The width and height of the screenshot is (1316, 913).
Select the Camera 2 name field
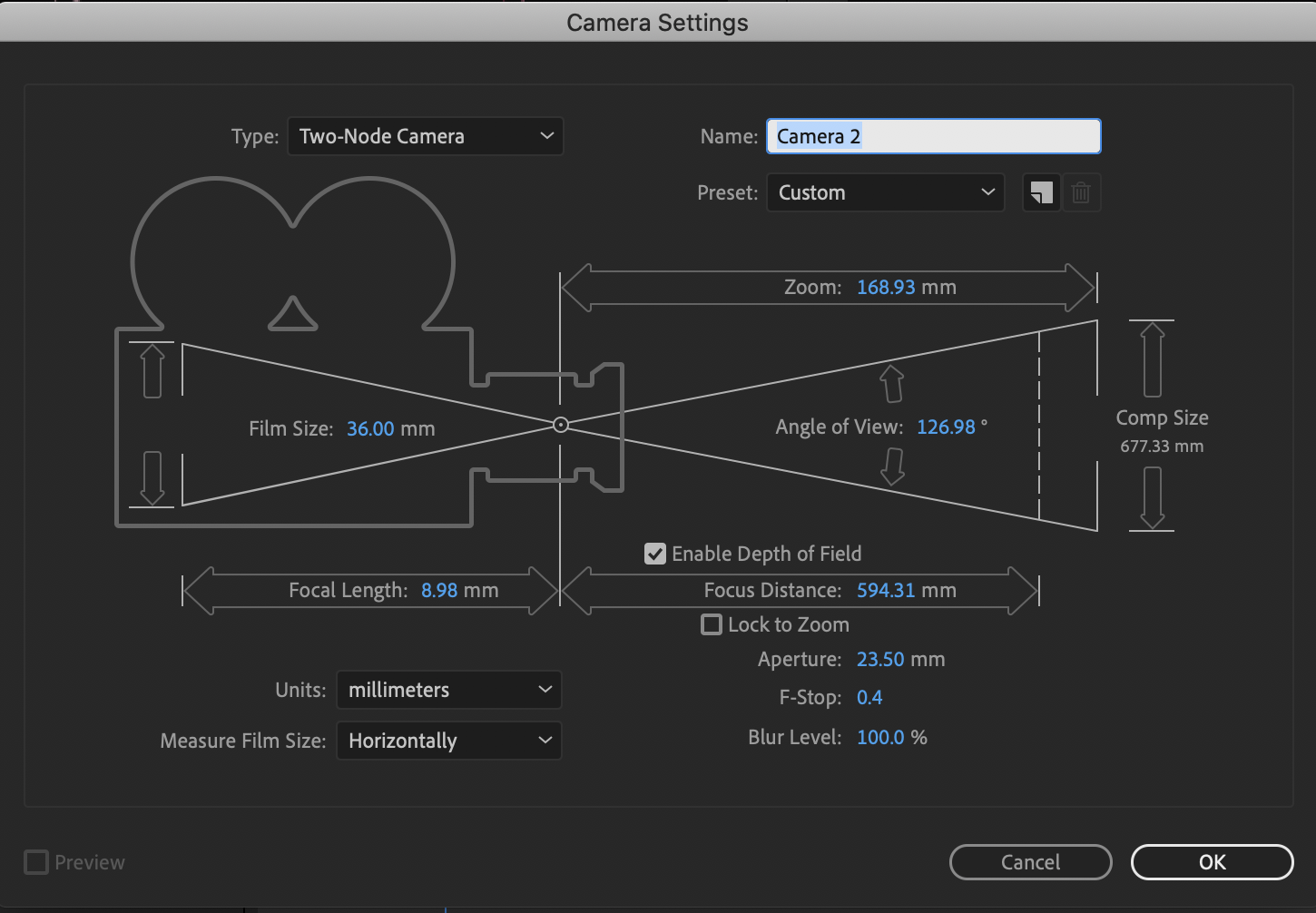point(933,136)
